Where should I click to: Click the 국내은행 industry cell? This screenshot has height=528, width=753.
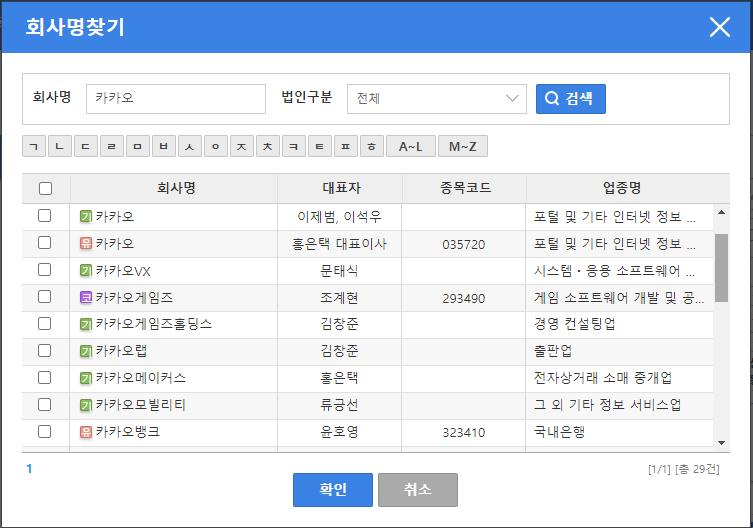559,431
